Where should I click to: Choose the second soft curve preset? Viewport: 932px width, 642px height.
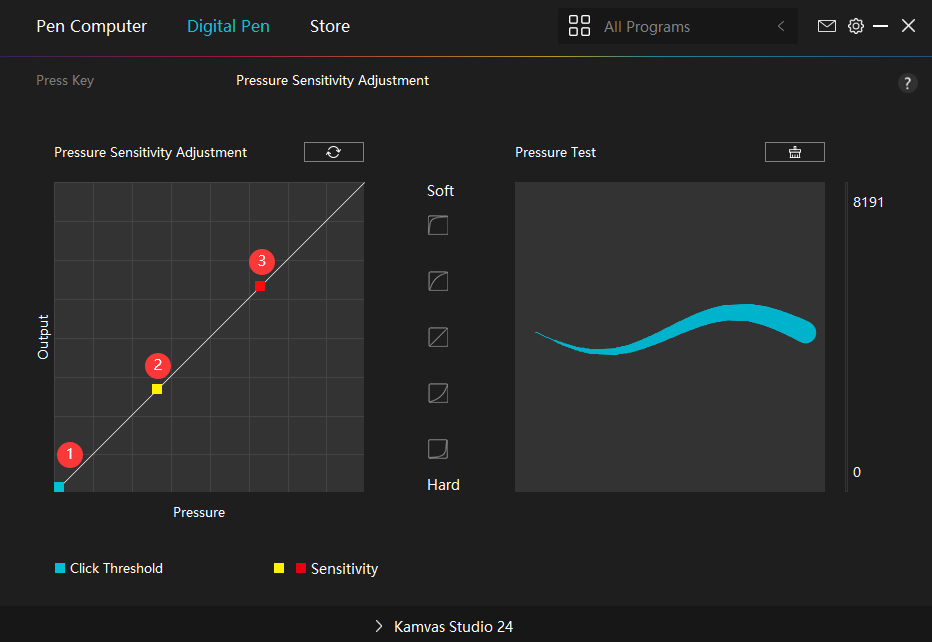pos(437,281)
